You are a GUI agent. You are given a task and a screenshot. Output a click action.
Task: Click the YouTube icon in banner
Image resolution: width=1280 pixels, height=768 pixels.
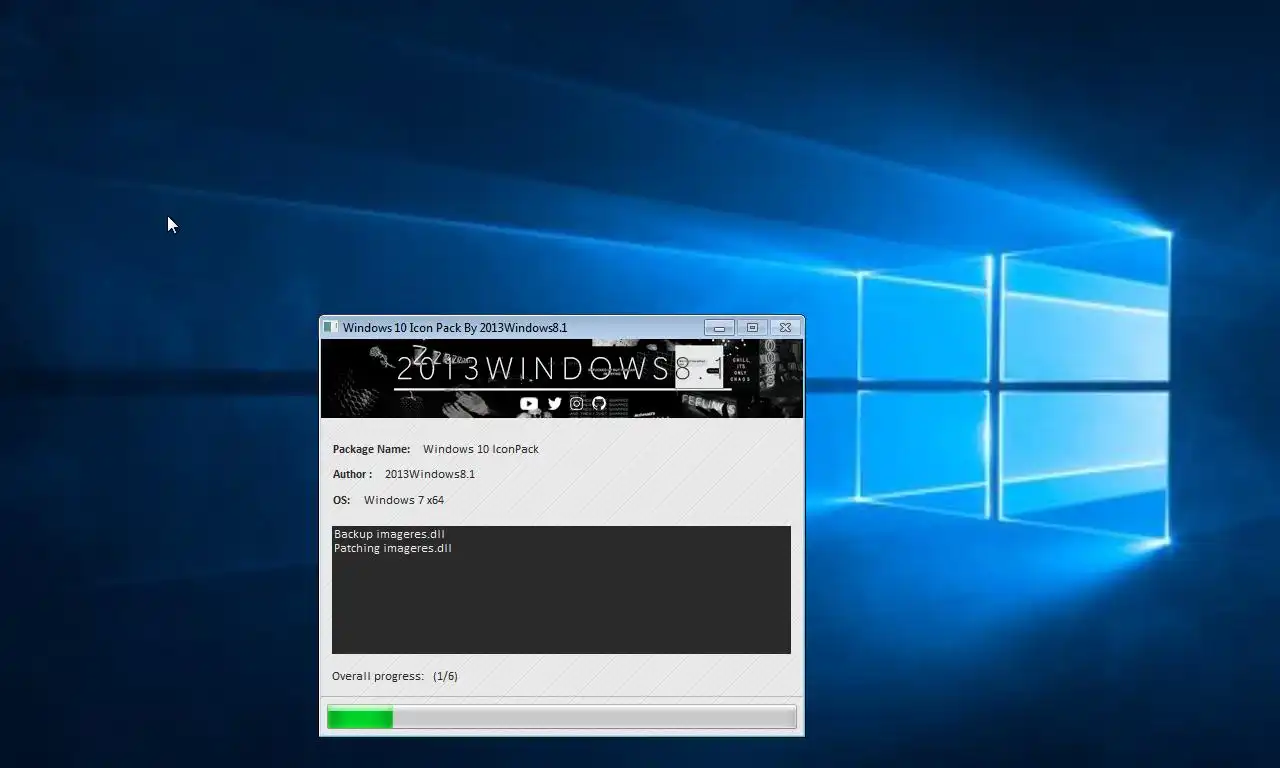click(529, 403)
